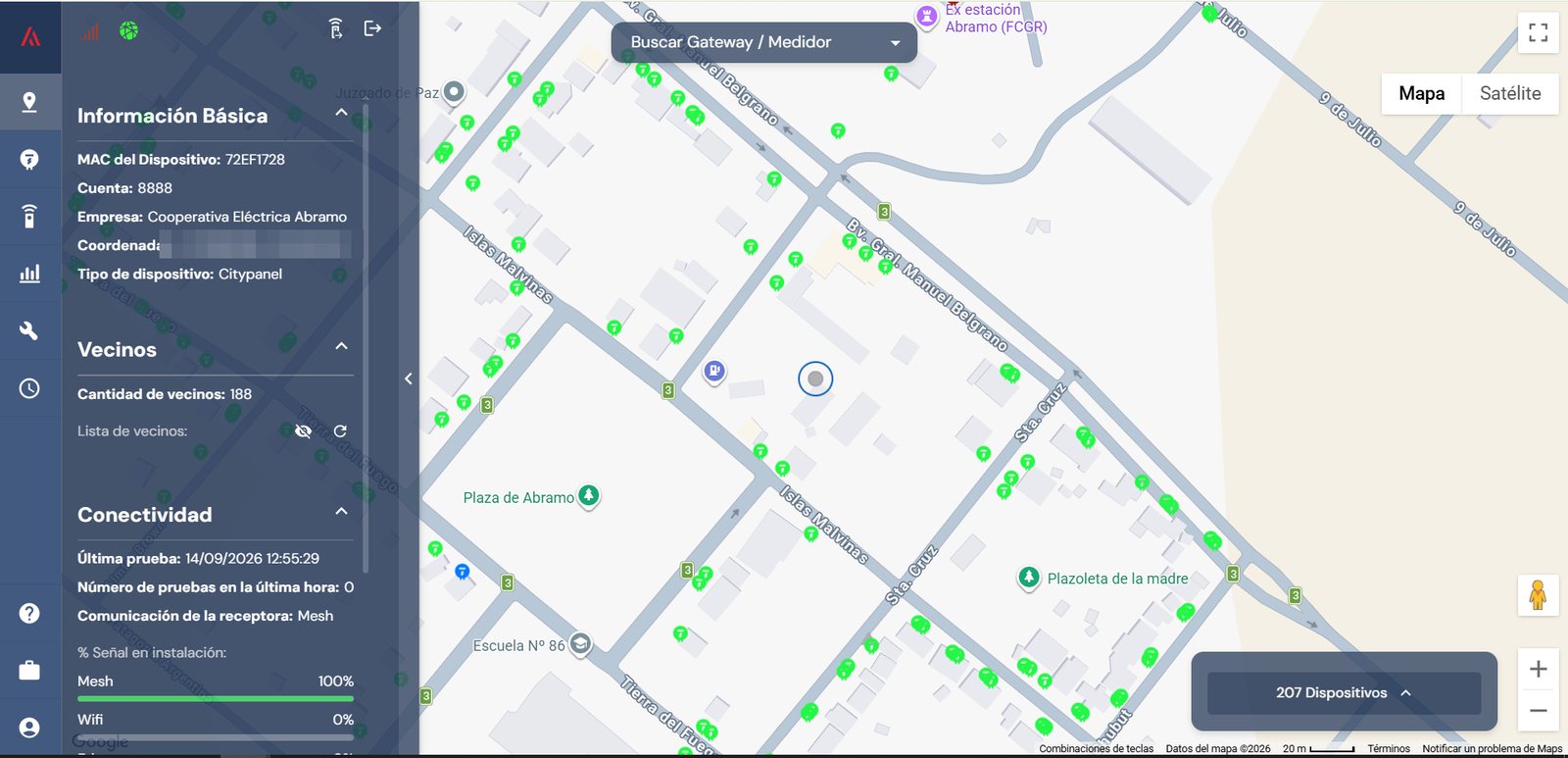Screen dimensions: 1568x758
Task: Click the green network globe status icon
Action: pyautogui.click(x=128, y=30)
